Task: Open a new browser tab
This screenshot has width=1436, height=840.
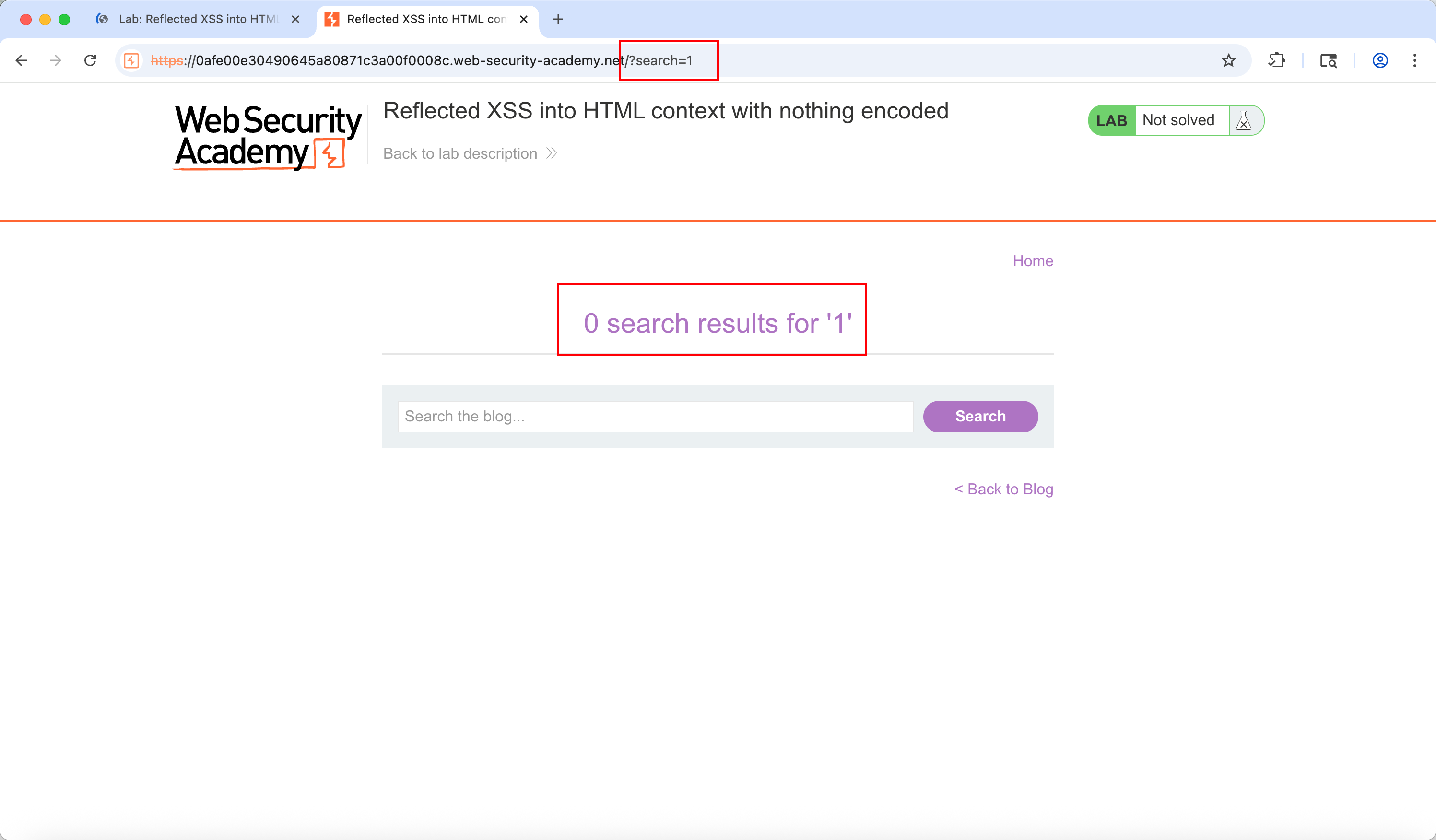Action: [x=558, y=19]
